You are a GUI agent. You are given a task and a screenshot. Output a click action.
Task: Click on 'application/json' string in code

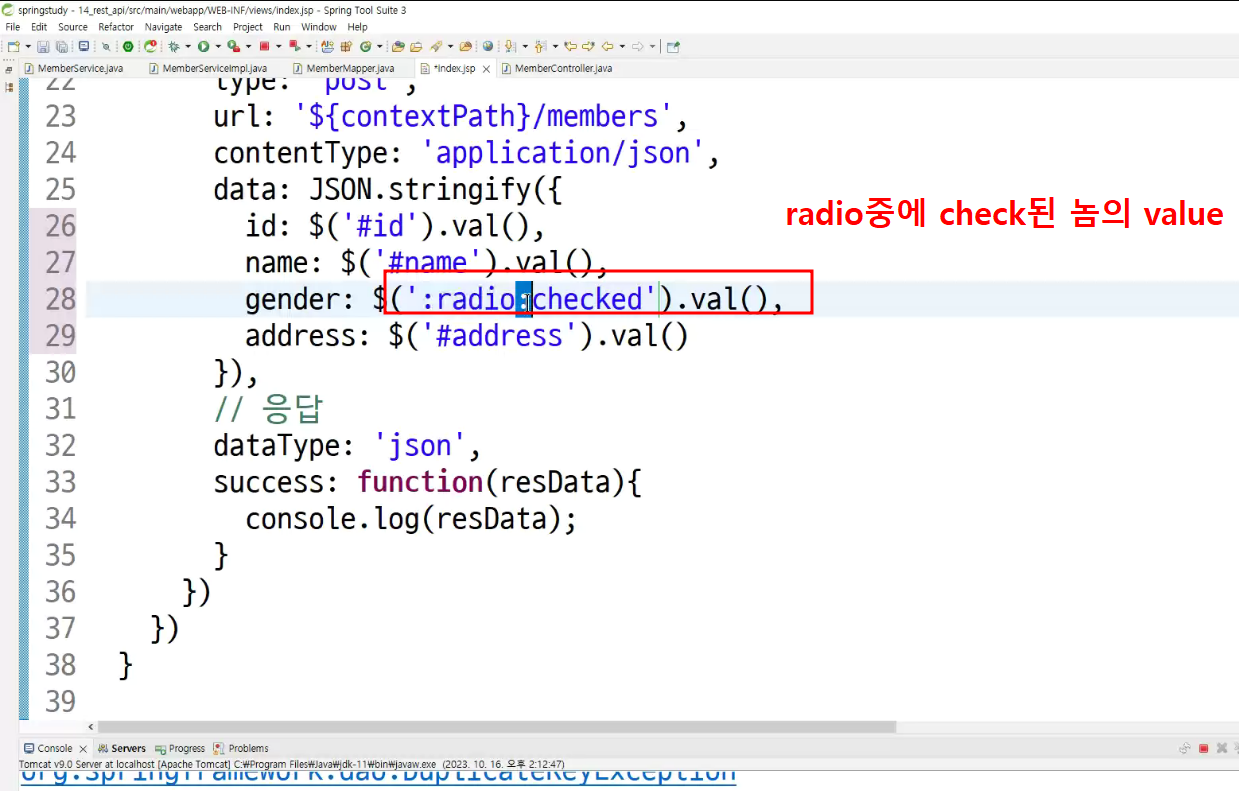coord(562,153)
